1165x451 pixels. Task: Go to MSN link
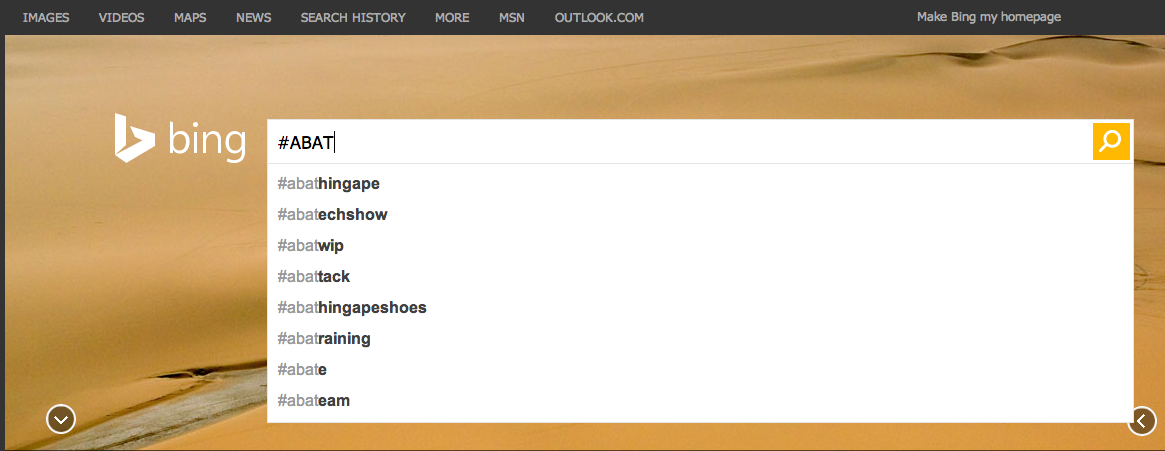pos(512,17)
